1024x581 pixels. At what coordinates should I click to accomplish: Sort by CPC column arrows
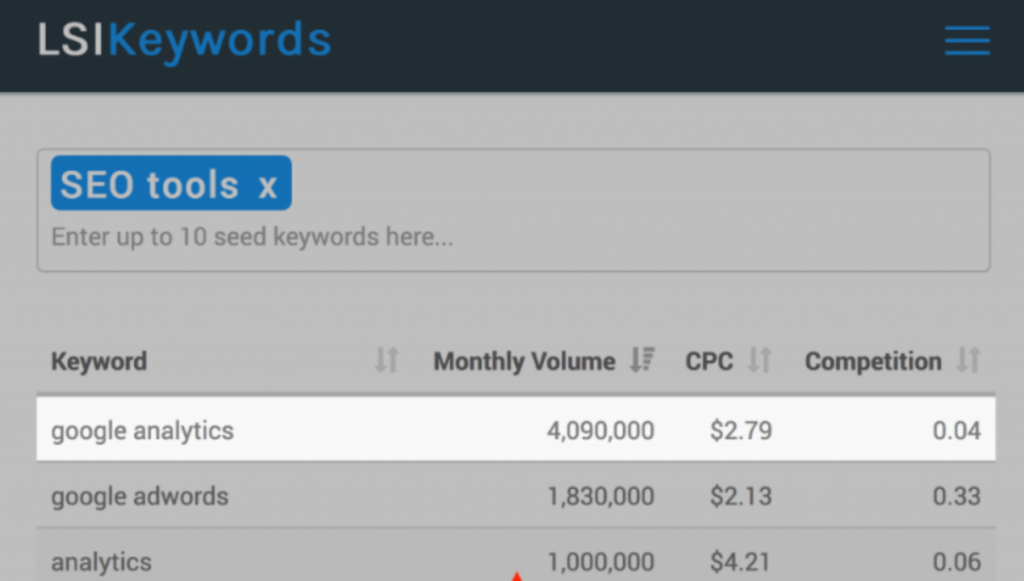point(760,360)
